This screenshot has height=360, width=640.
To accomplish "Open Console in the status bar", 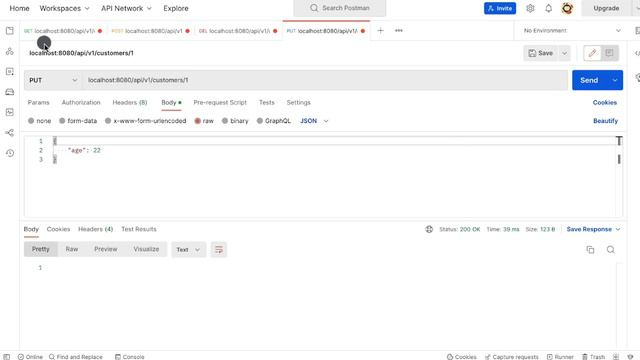I will point(129,357).
